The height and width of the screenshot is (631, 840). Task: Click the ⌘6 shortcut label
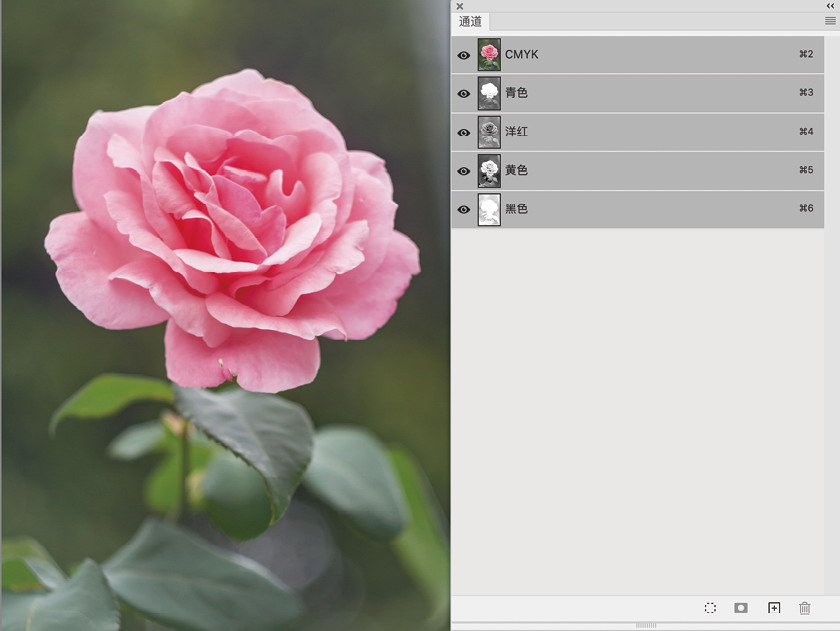(x=806, y=208)
